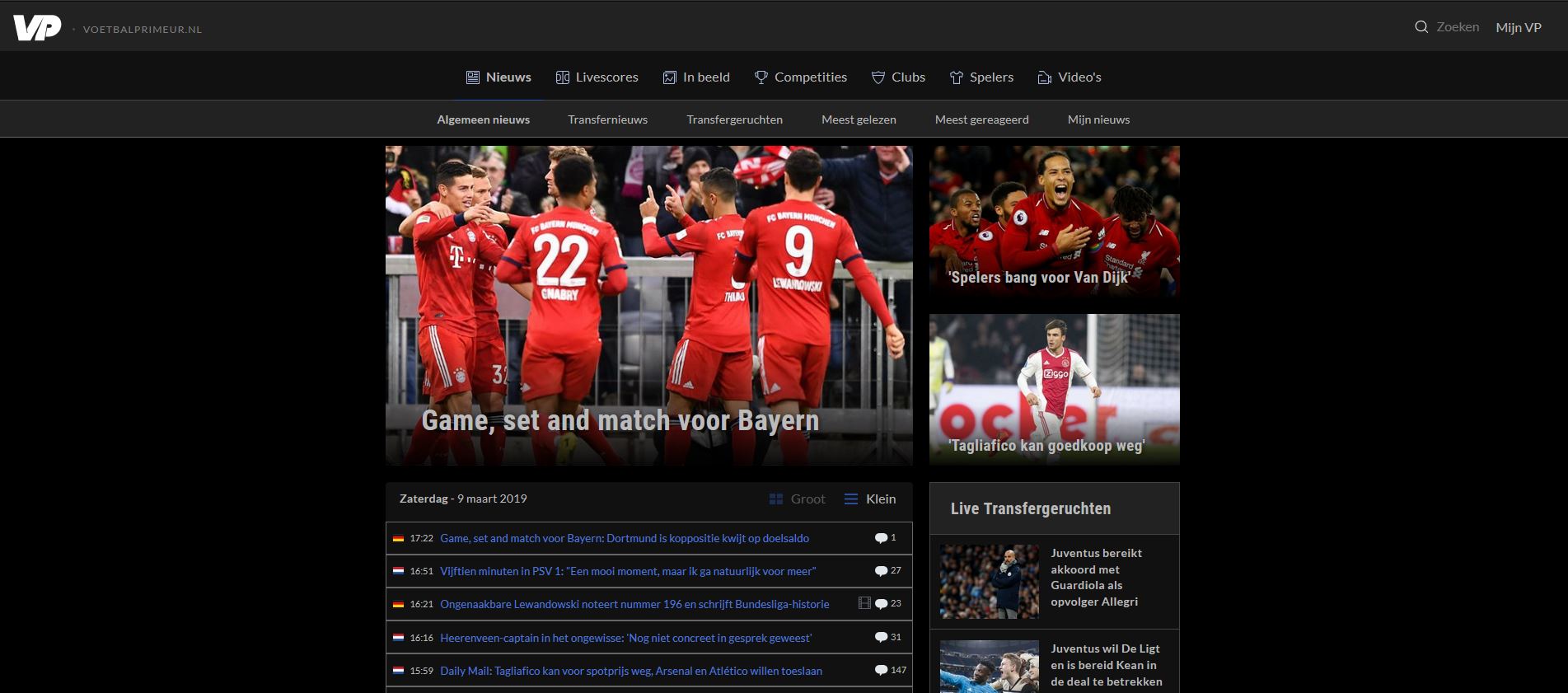
Task: Open Mijn VP account link
Action: [x=1519, y=27]
